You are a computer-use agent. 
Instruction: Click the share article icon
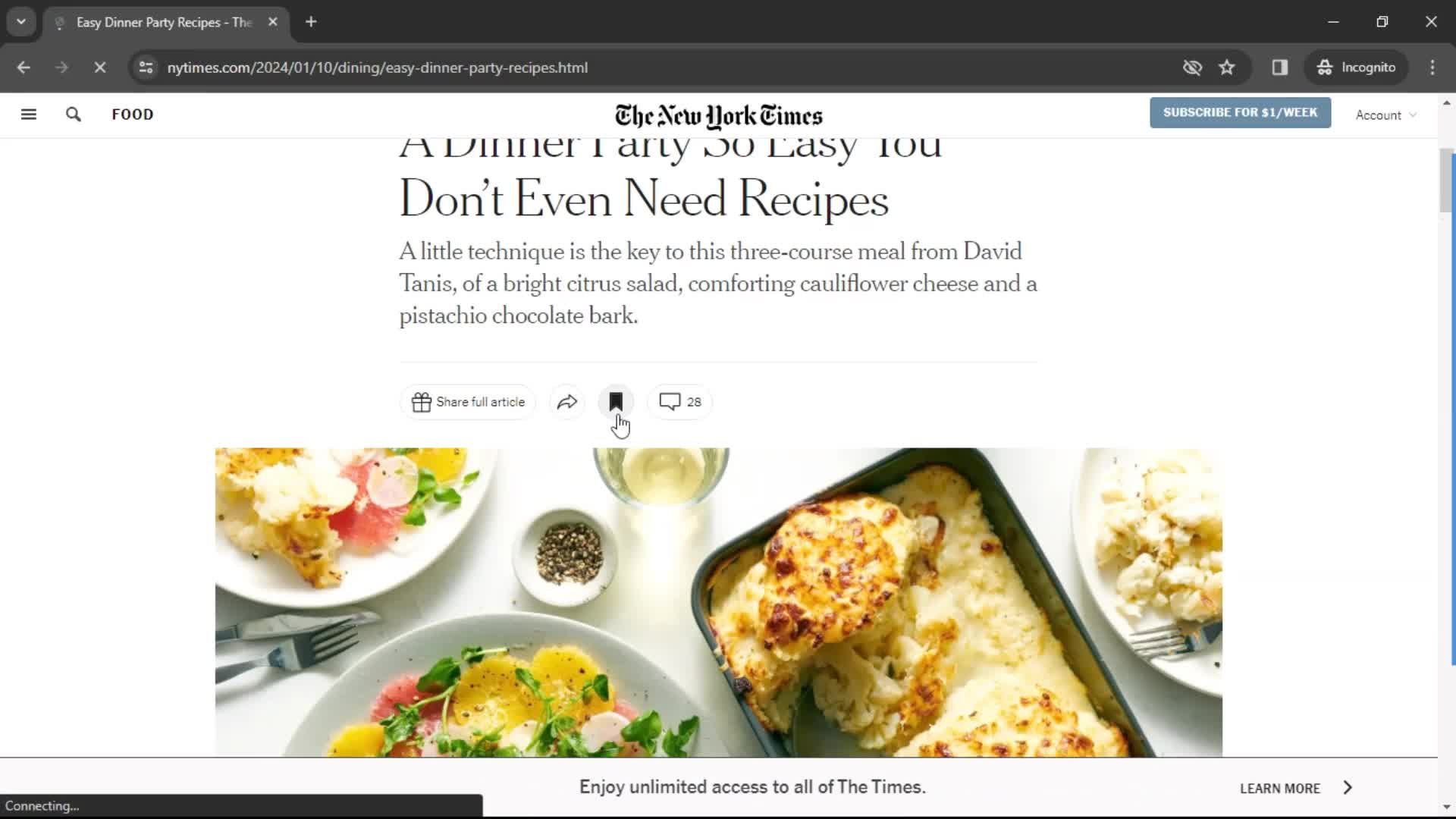click(x=567, y=401)
